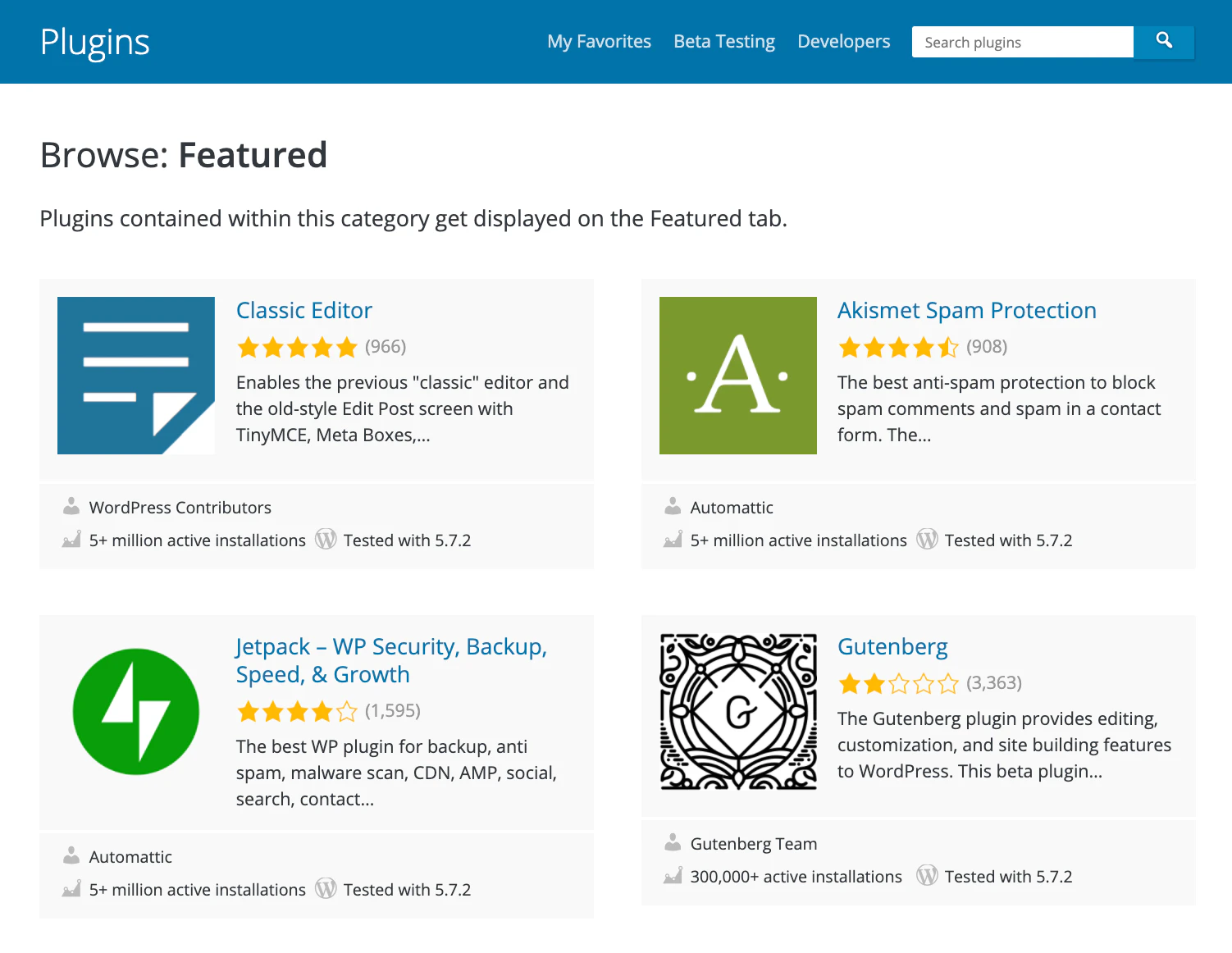
Task: Open Akismet Spam Protection title link
Action: [x=966, y=310]
